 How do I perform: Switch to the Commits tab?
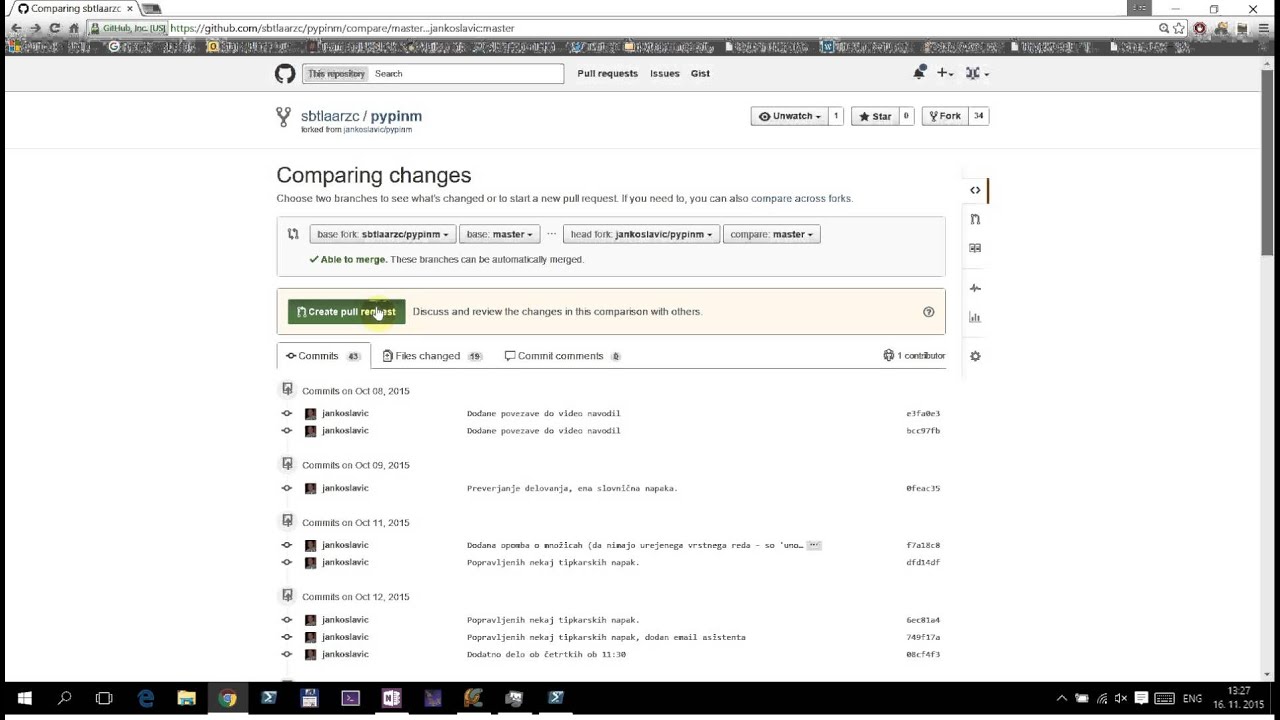[323, 356]
